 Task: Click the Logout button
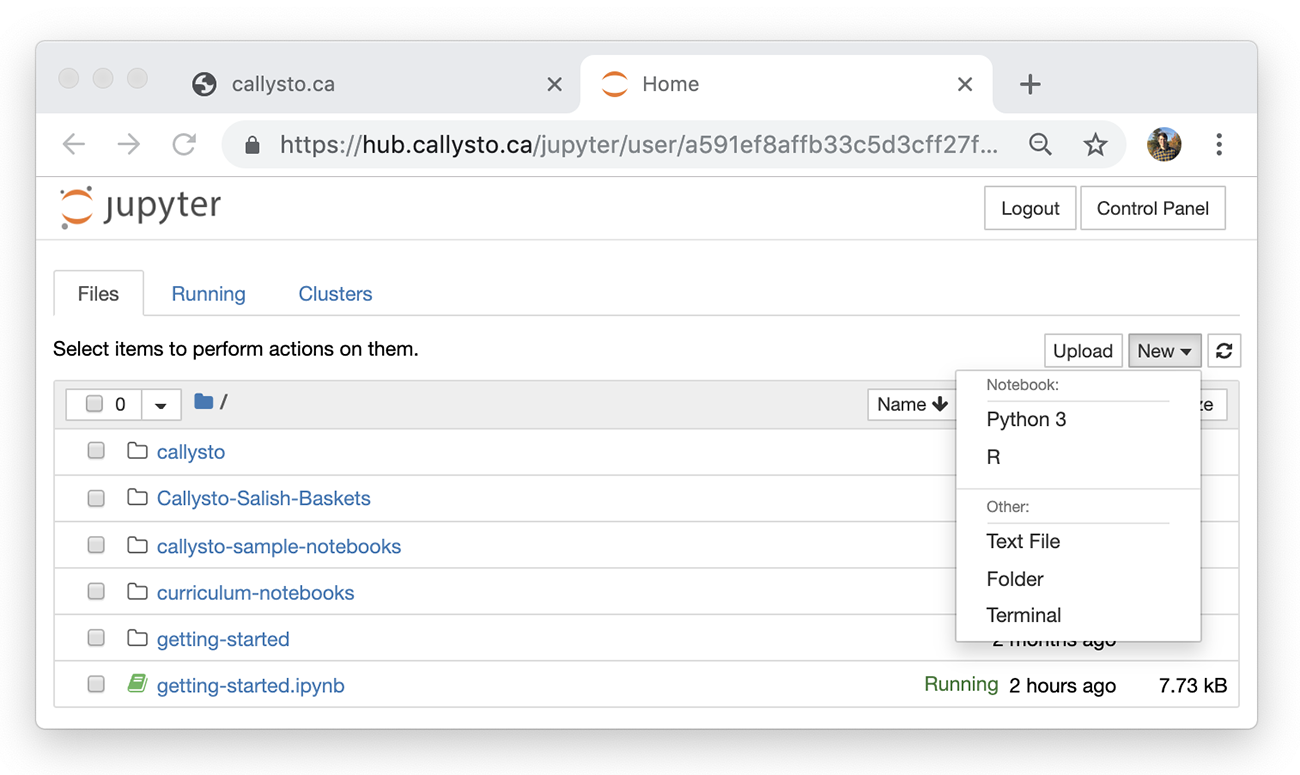click(1030, 208)
